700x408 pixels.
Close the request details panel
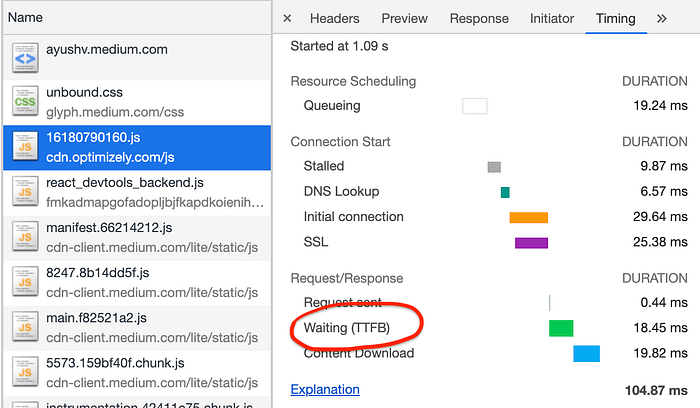coord(287,18)
